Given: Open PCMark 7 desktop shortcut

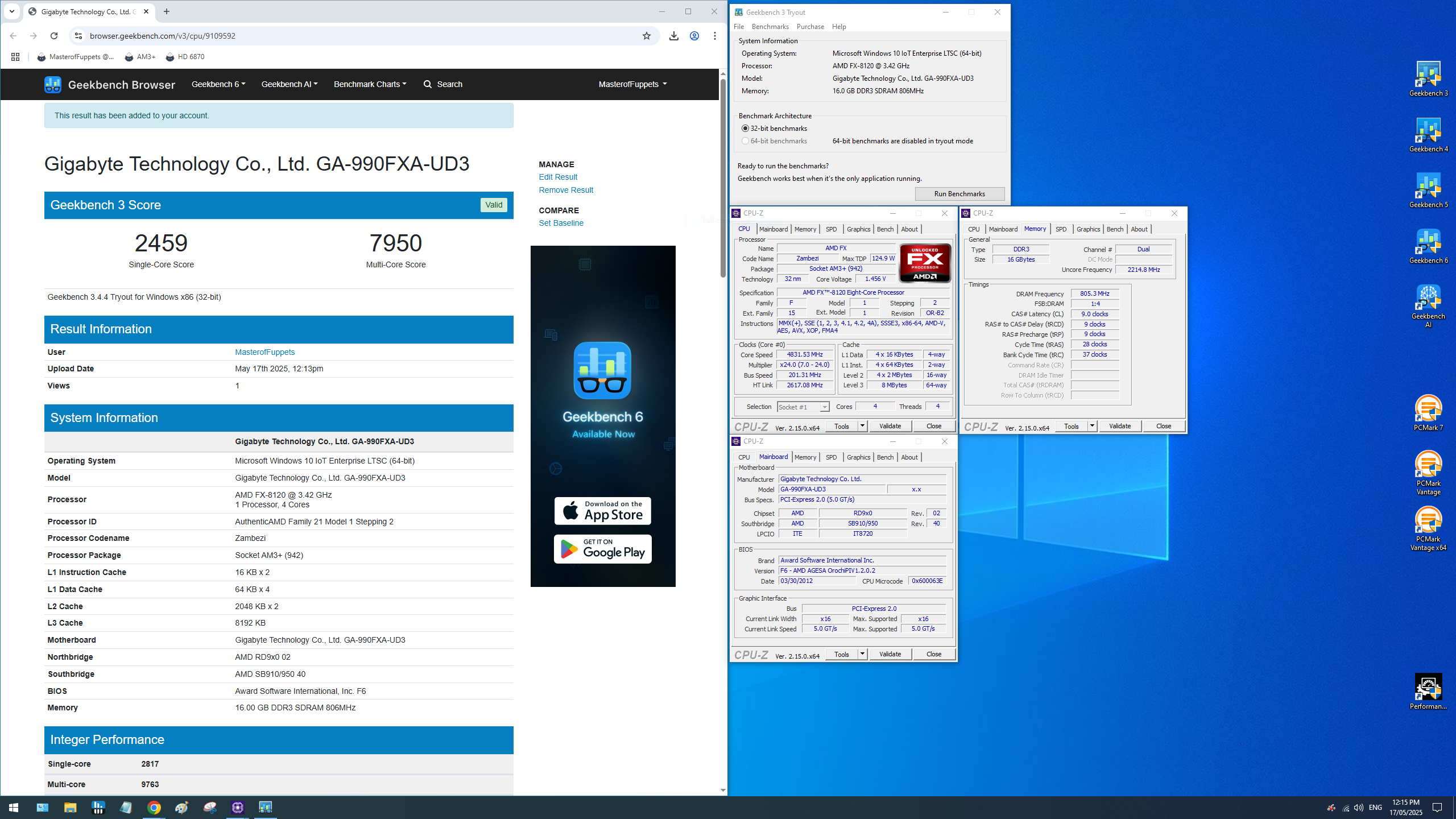Looking at the screenshot, I should 1428,413.
